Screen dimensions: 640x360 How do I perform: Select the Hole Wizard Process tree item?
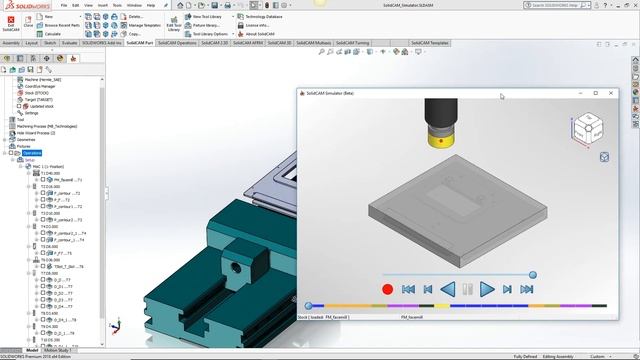pos(36,133)
